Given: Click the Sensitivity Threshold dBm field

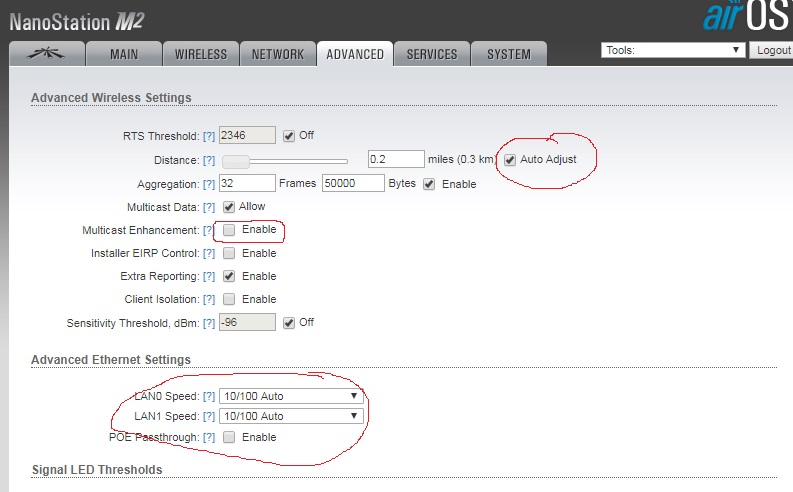Looking at the screenshot, I should coord(247,322).
